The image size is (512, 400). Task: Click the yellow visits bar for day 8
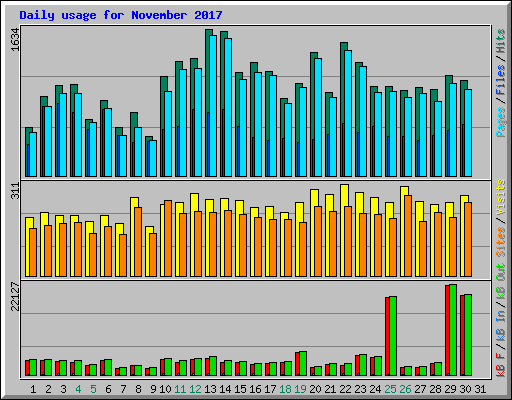click(133, 237)
